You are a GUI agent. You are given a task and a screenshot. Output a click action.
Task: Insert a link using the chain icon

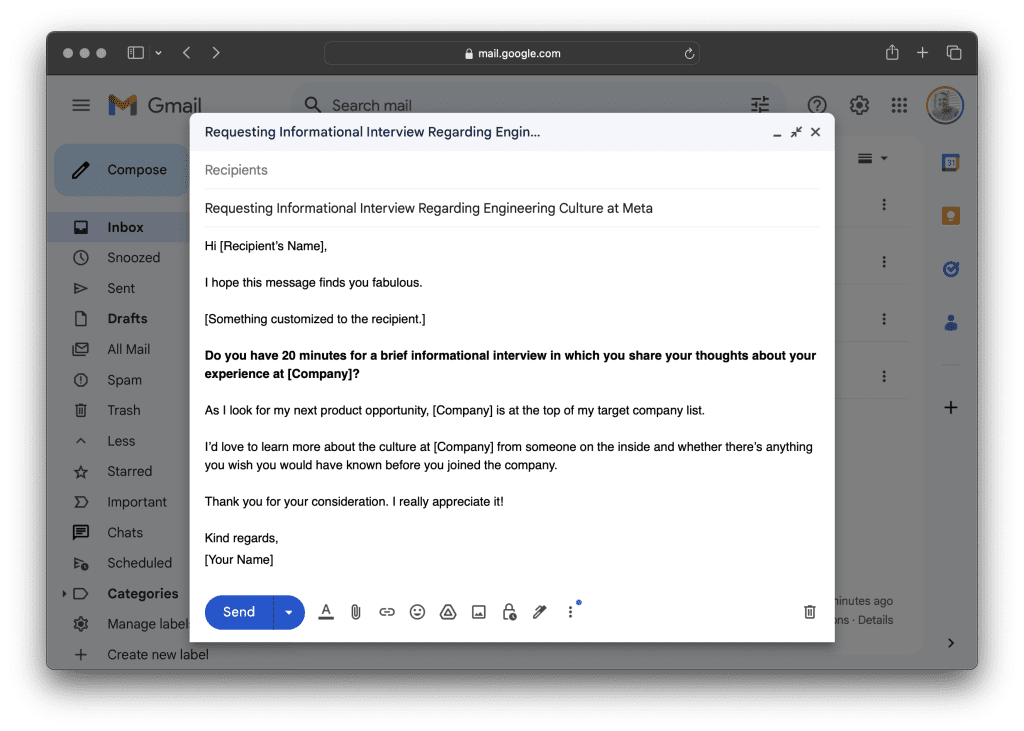click(387, 612)
